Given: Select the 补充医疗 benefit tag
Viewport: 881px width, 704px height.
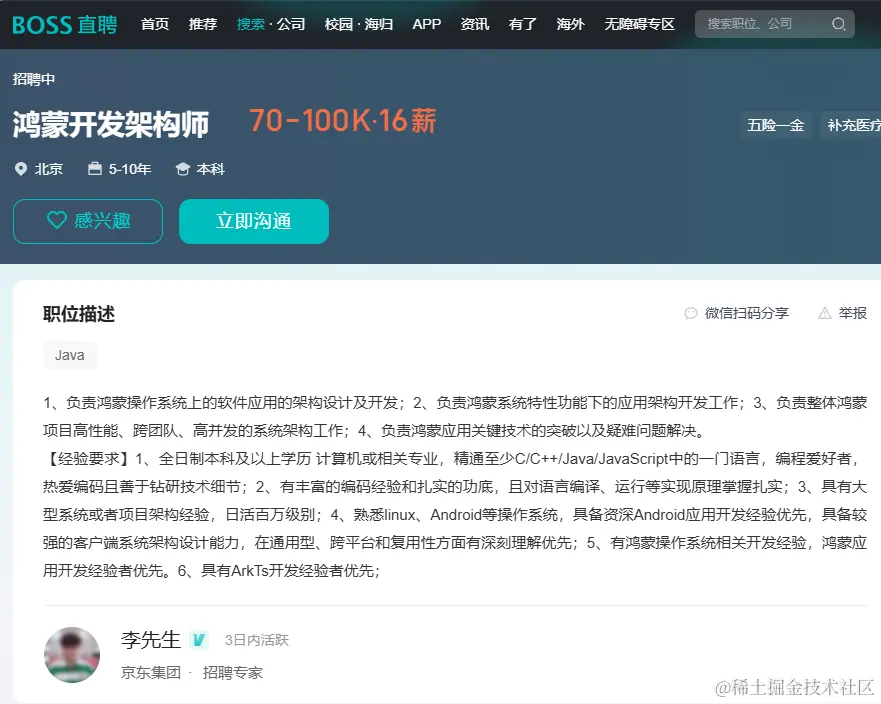Looking at the screenshot, I should pos(851,125).
